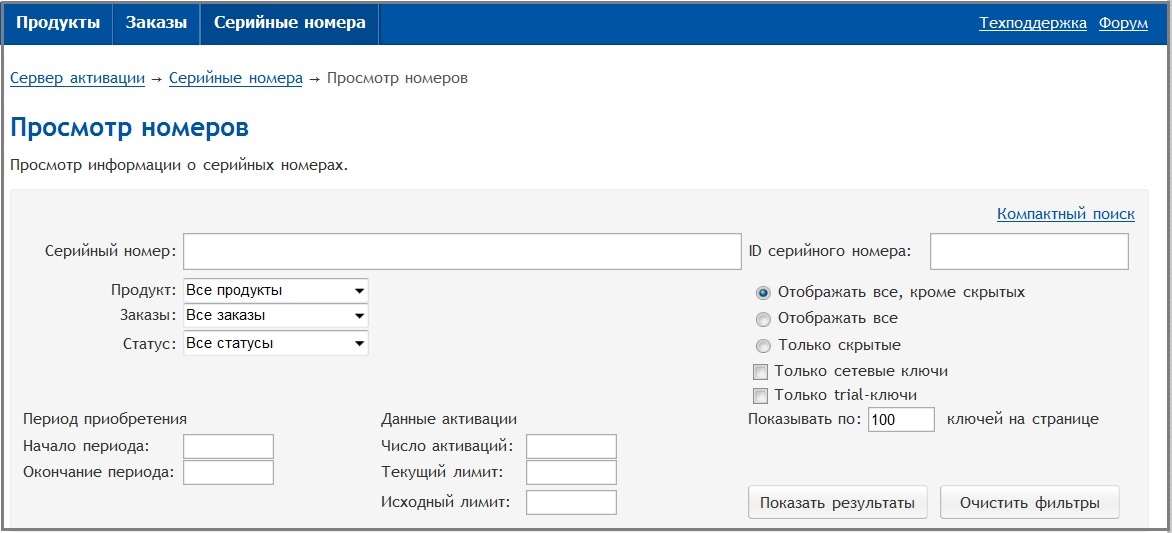1172x533 pixels.
Task: Select 'Отображать все, кроме скрытых' radio button
Action: [763, 293]
